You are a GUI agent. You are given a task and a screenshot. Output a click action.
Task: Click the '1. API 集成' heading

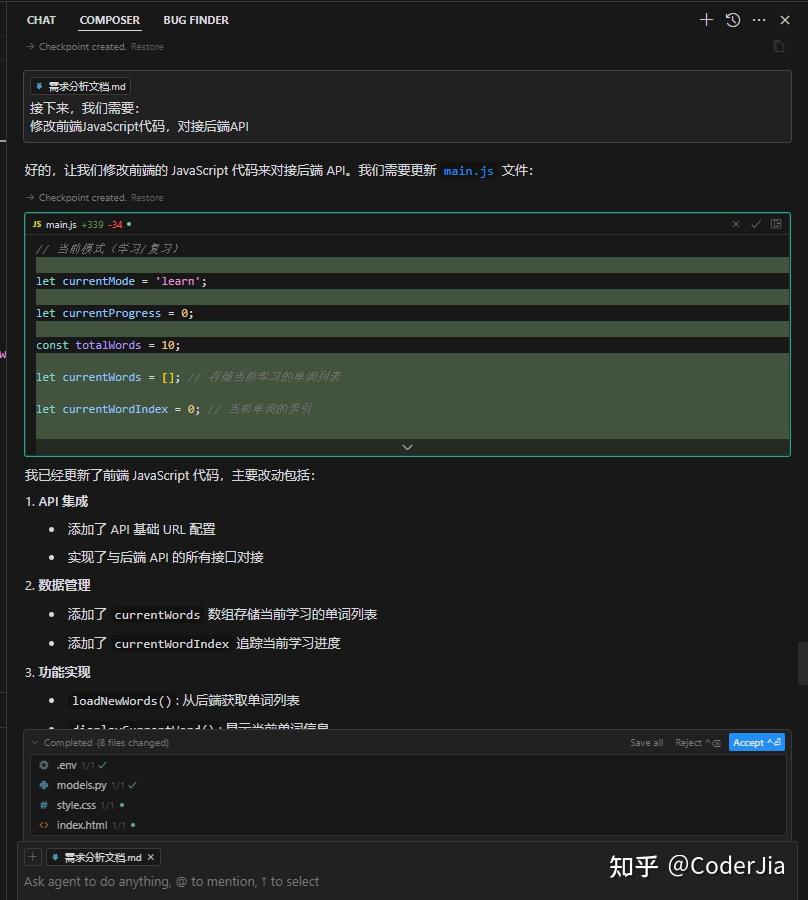pyautogui.click(x=56, y=502)
